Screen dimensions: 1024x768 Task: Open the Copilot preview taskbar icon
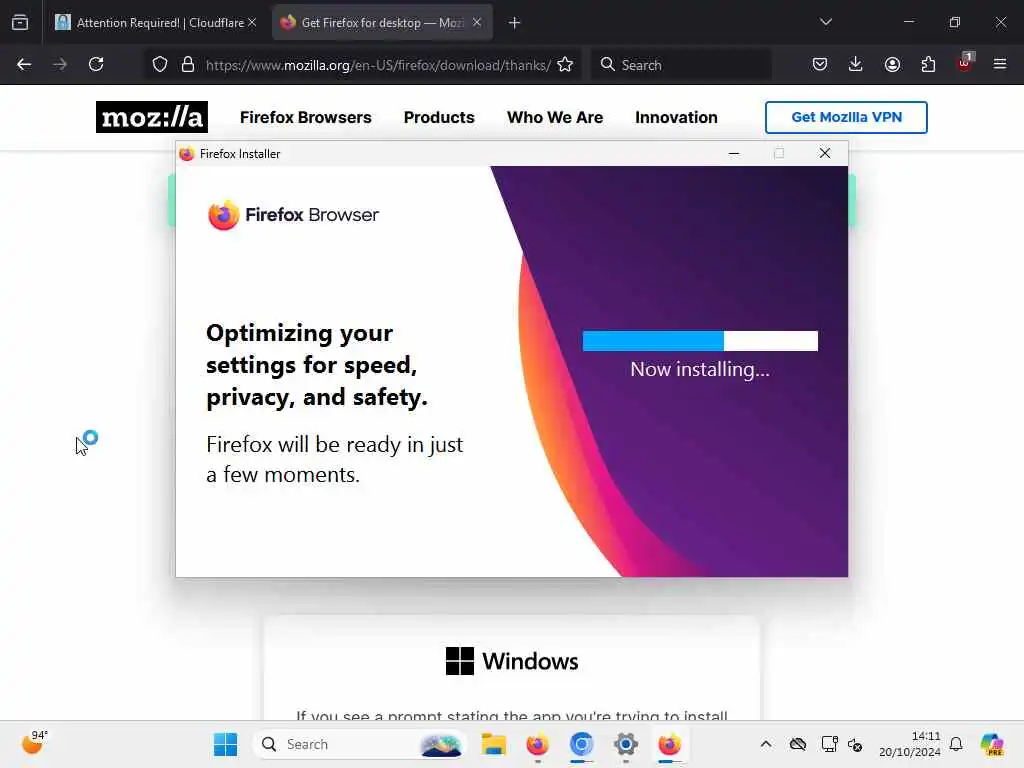pyautogui.click(x=992, y=744)
